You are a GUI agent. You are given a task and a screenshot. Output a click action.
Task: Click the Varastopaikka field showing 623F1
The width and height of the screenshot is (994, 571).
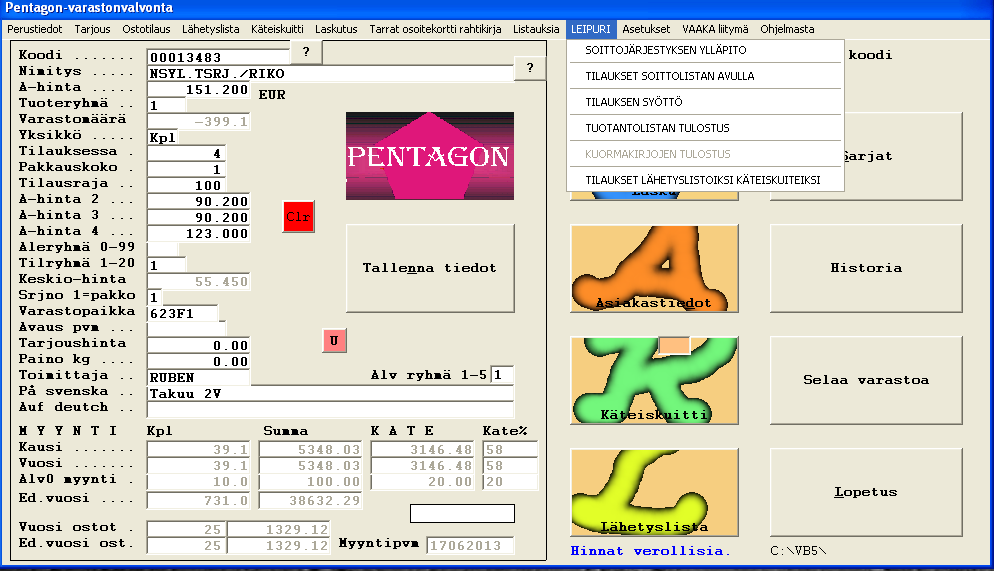(x=183, y=313)
